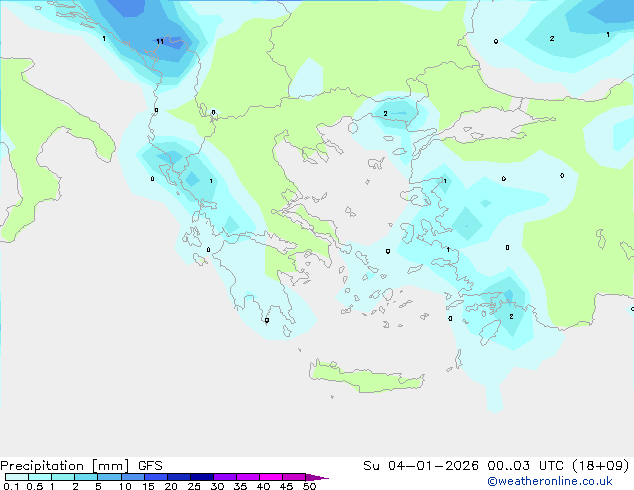Click the legend label '25'

click(194, 486)
